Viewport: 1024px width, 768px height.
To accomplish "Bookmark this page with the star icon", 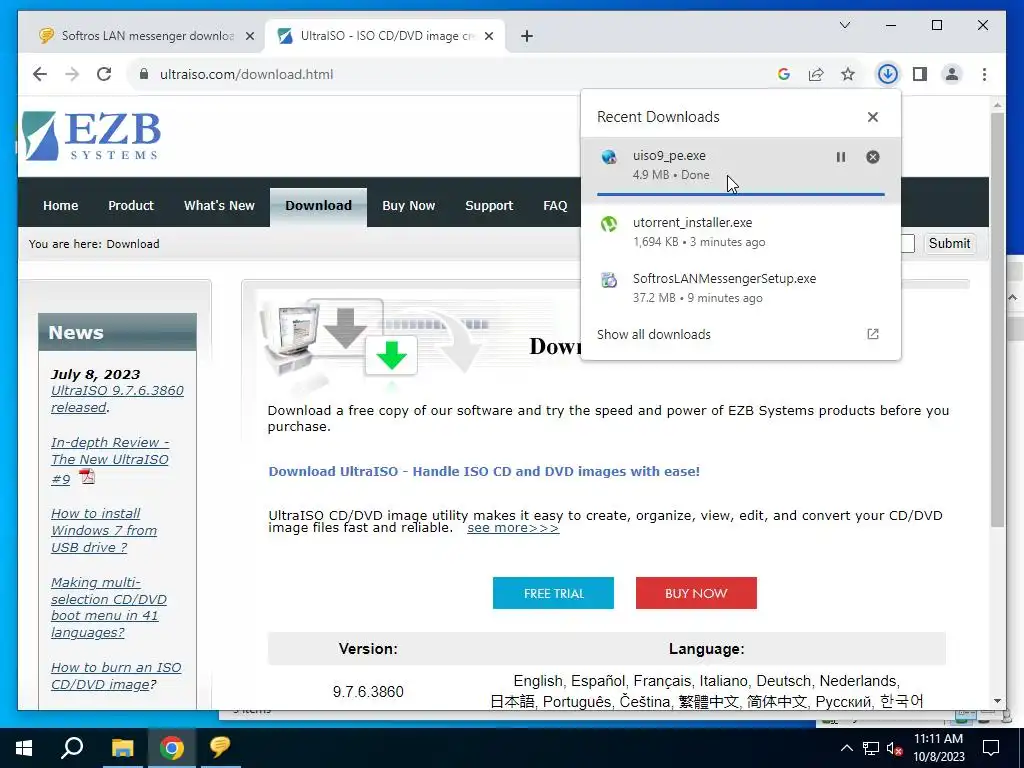I will [x=848, y=74].
